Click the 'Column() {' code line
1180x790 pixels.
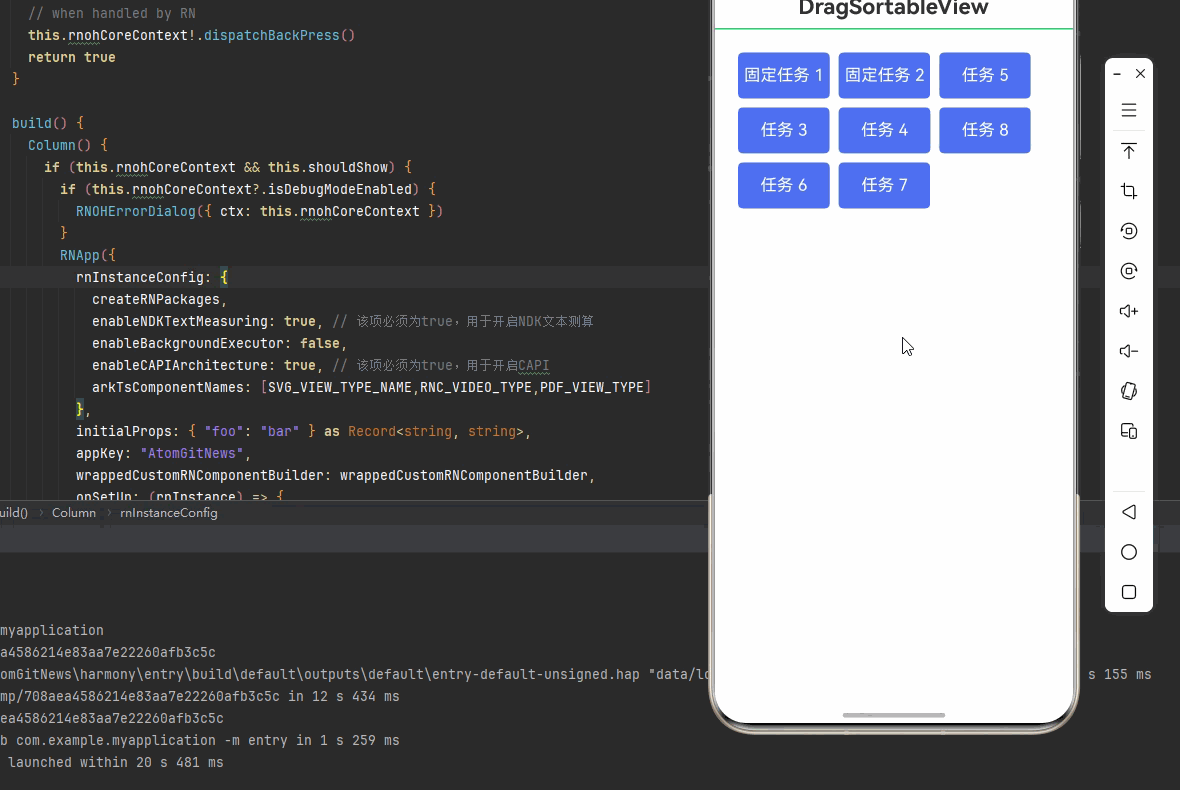(68, 145)
